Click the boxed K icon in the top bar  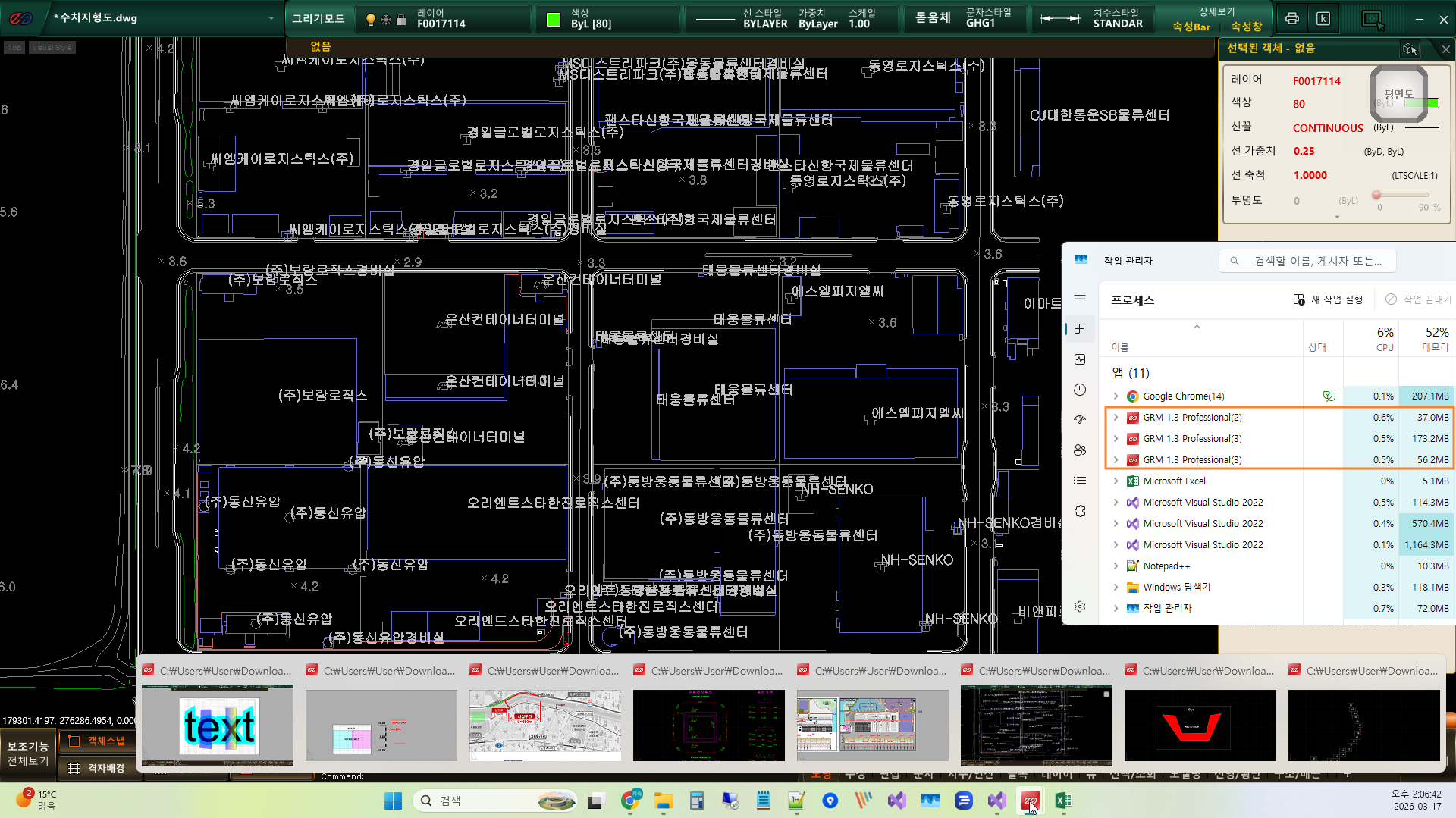[1323, 19]
